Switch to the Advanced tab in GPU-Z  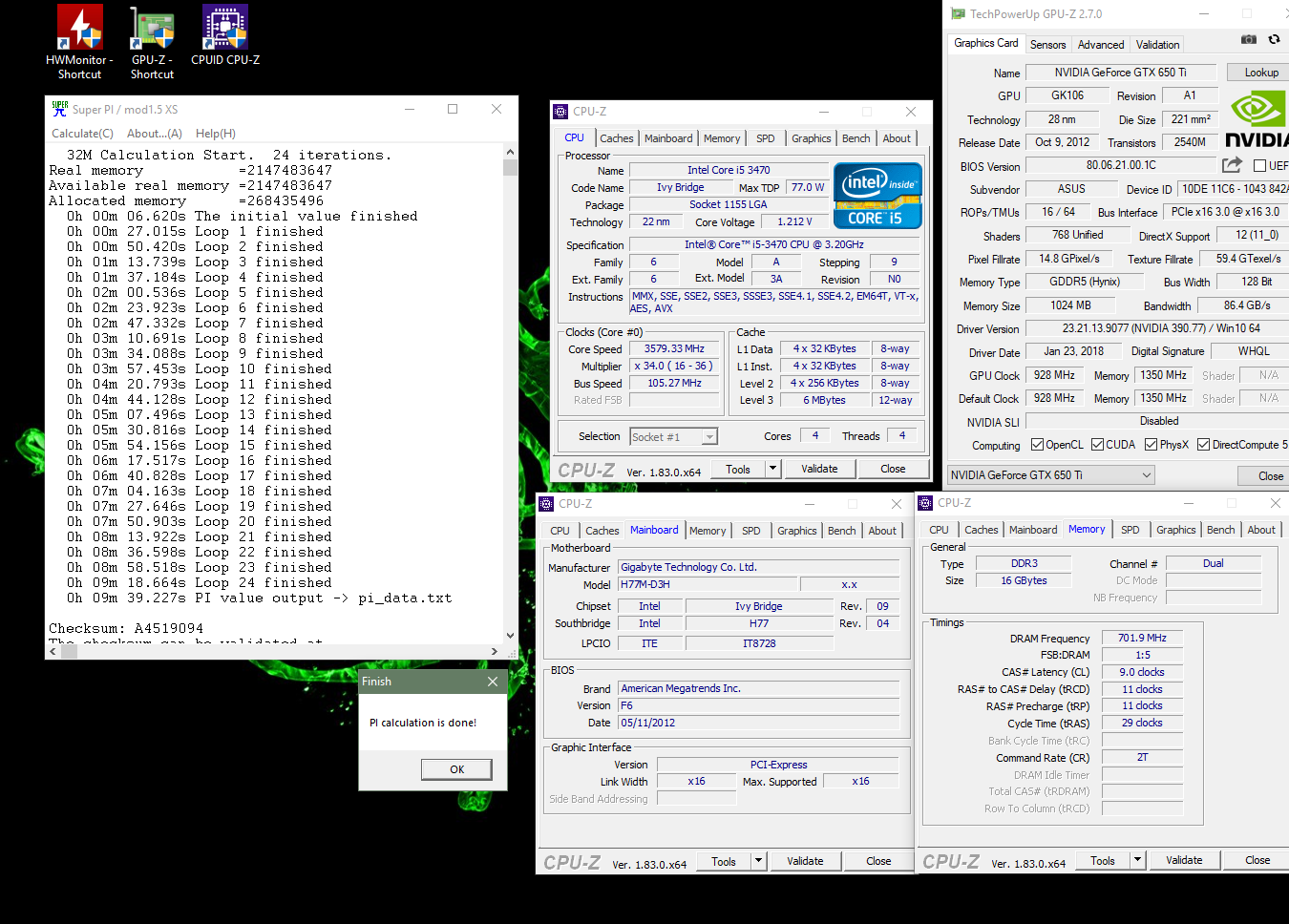(x=1101, y=45)
